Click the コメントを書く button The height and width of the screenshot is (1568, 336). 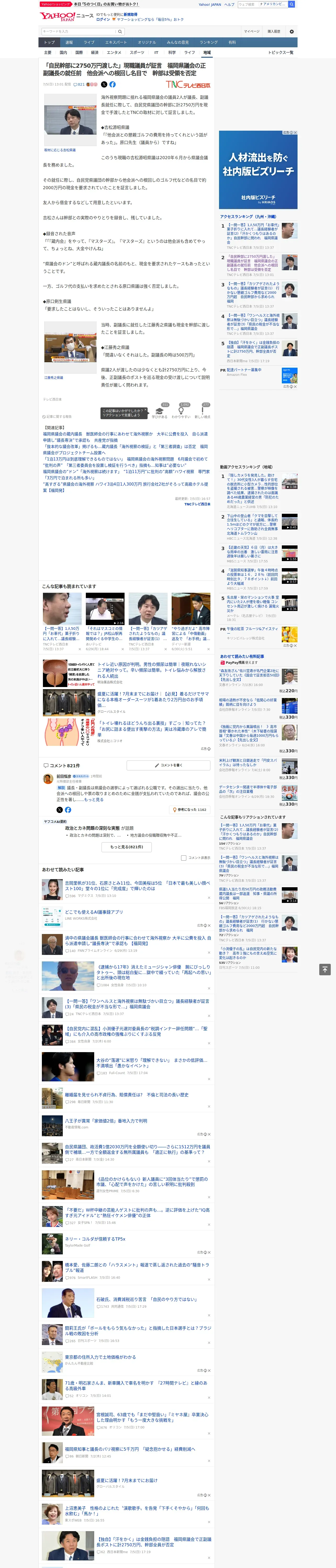click(168, 765)
